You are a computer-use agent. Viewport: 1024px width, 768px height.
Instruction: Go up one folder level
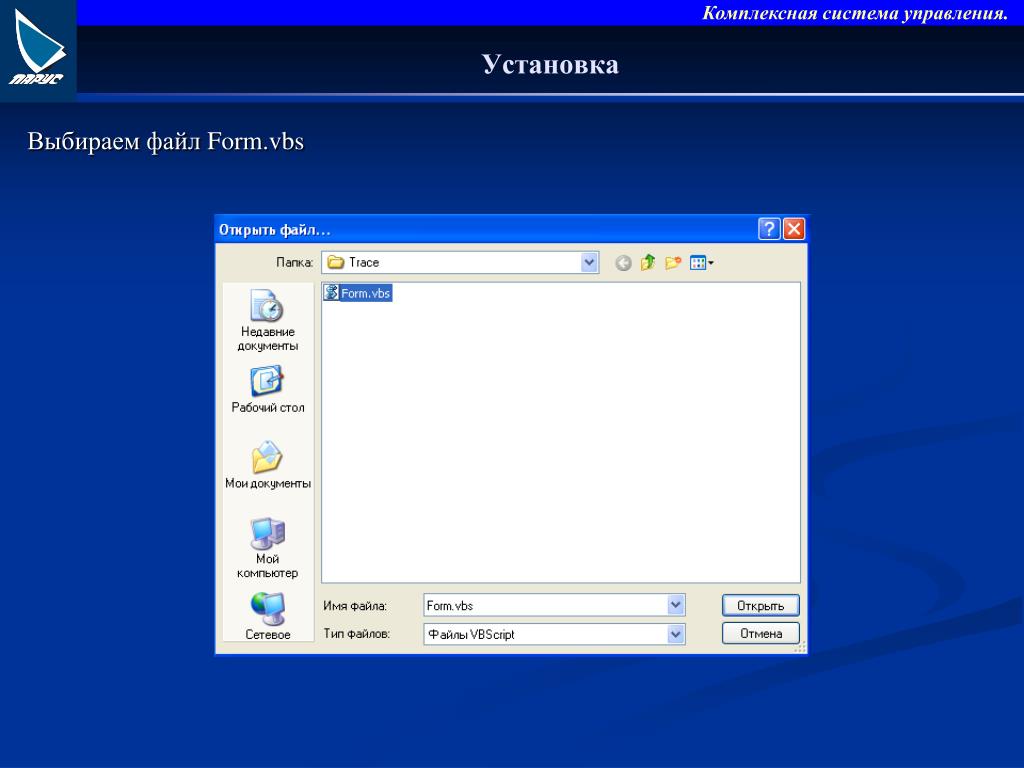(x=648, y=263)
